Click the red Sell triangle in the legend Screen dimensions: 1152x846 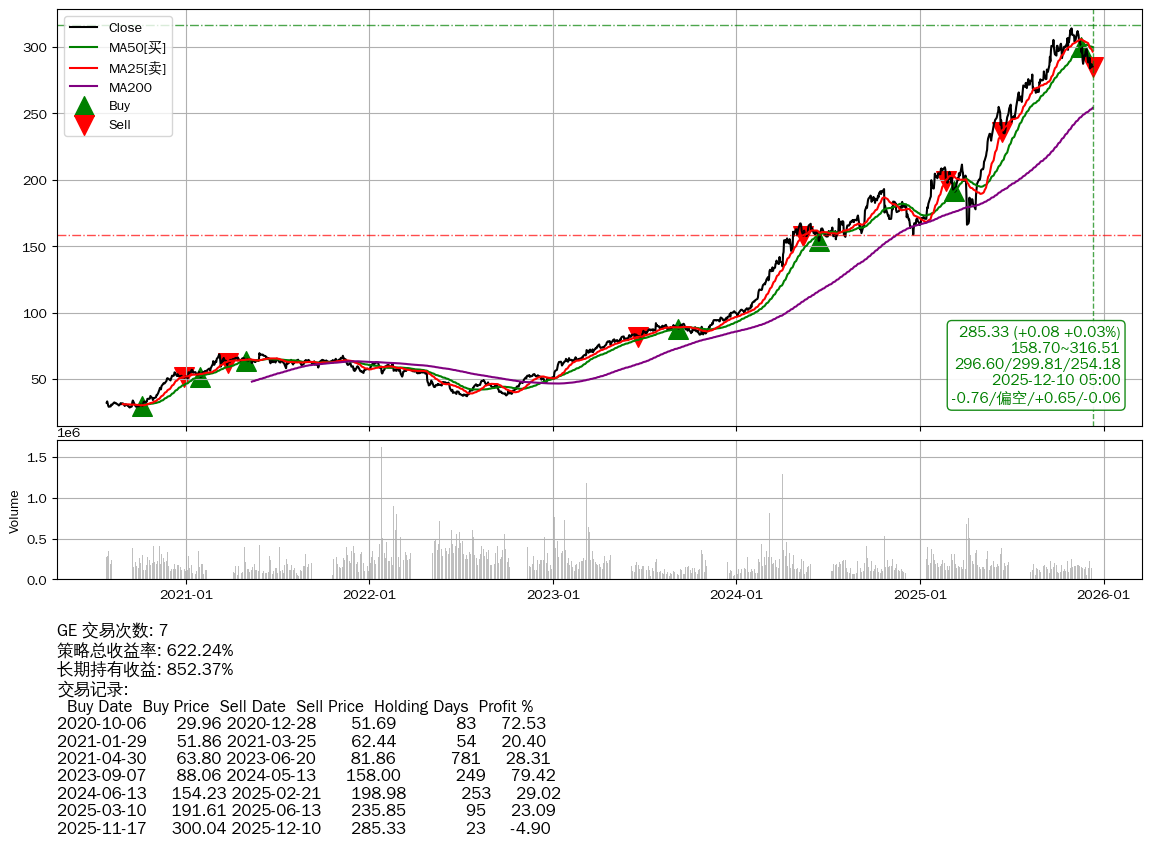85,125
